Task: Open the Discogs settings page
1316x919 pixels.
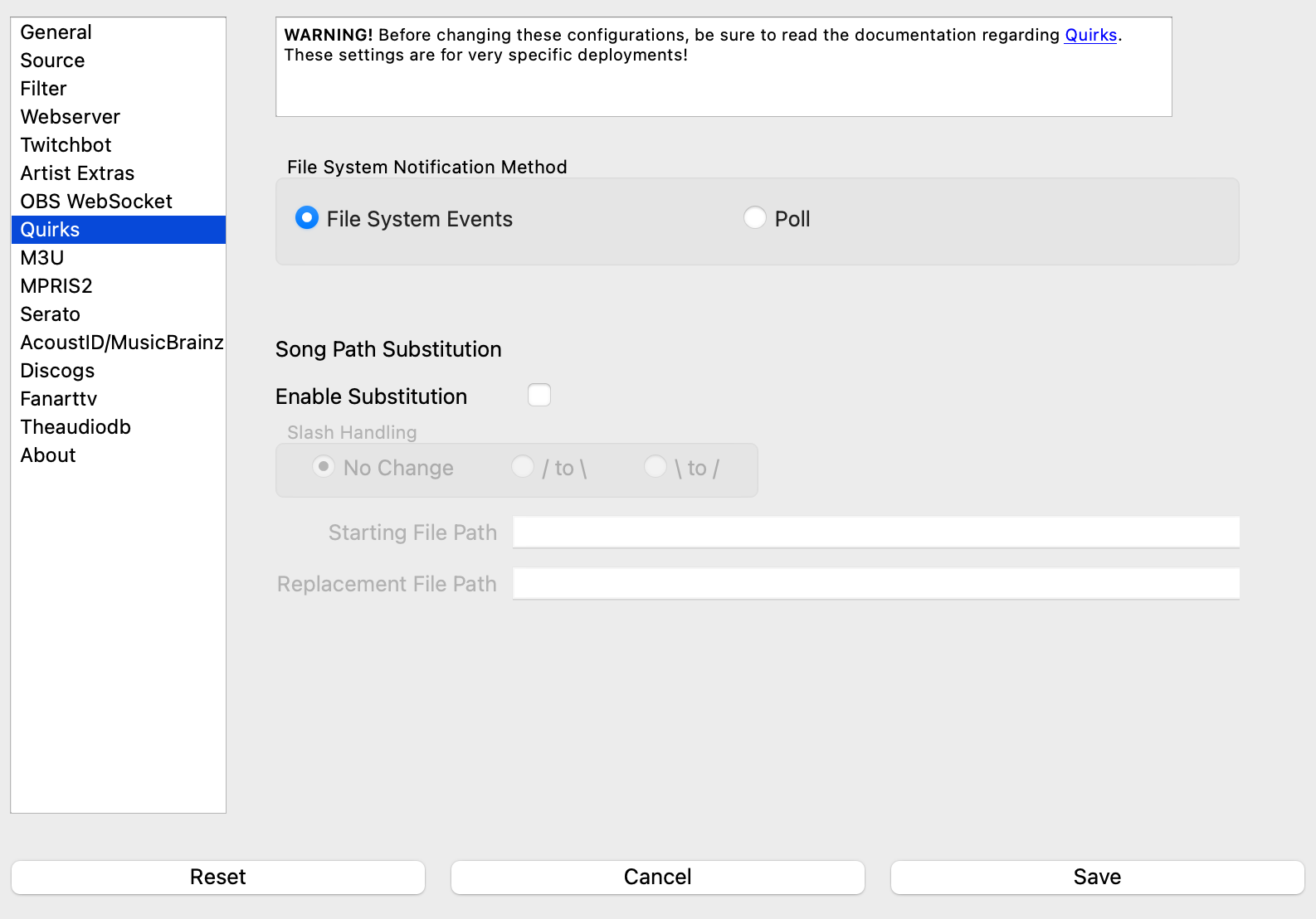Action: point(57,371)
